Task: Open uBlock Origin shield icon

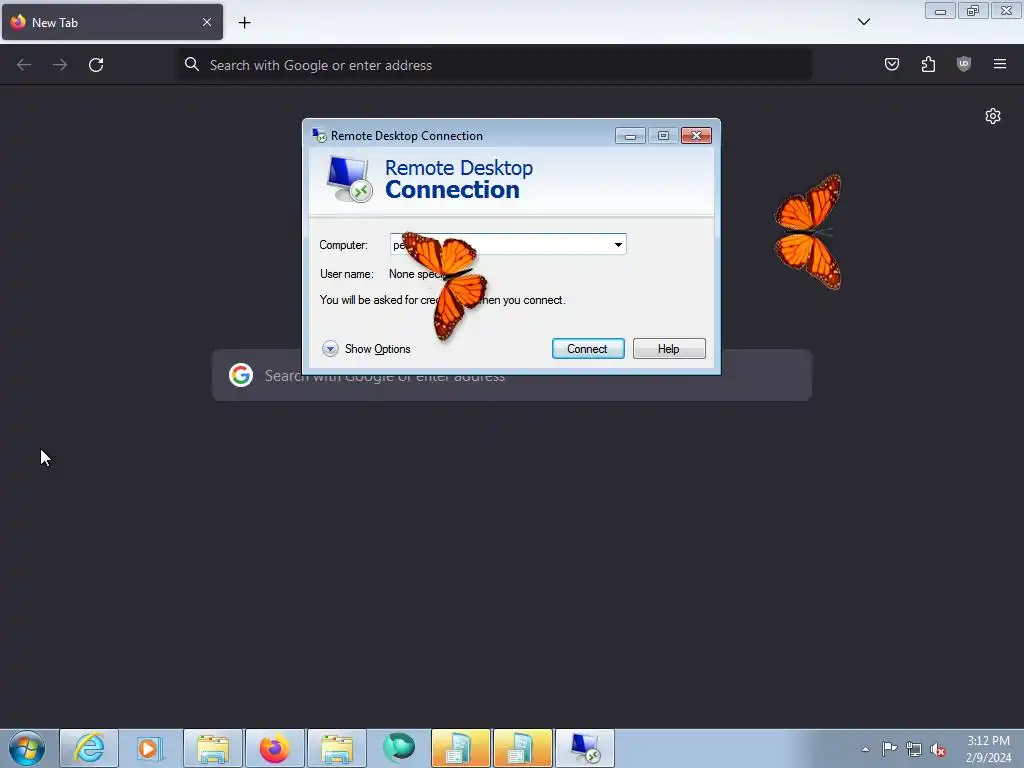Action: (963, 64)
